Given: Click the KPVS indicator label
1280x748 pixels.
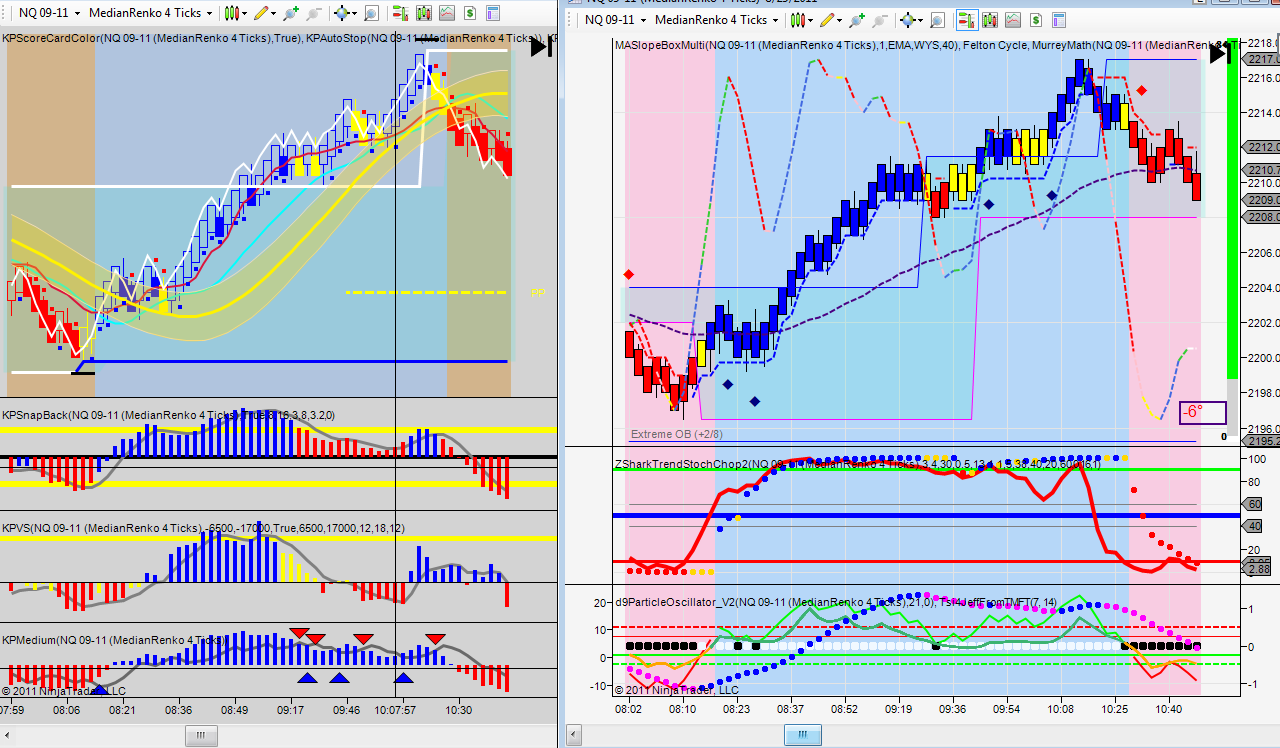Looking at the screenshot, I should point(202,527).
